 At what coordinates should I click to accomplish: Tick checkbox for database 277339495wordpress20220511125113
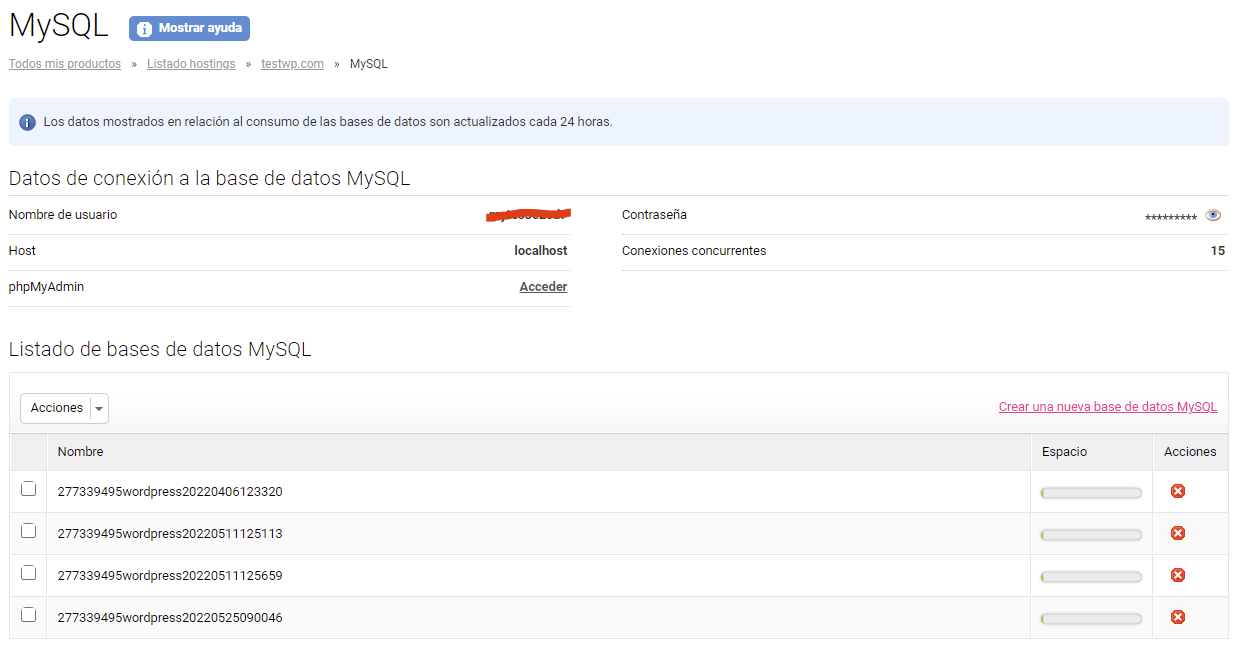(x=28, y=531)
